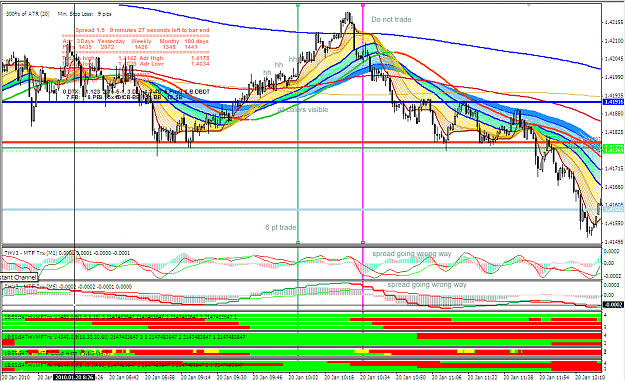Click the 'Yesterday' ADR column header
Viewport: 625px width, 381px height.
coord(111,41)
